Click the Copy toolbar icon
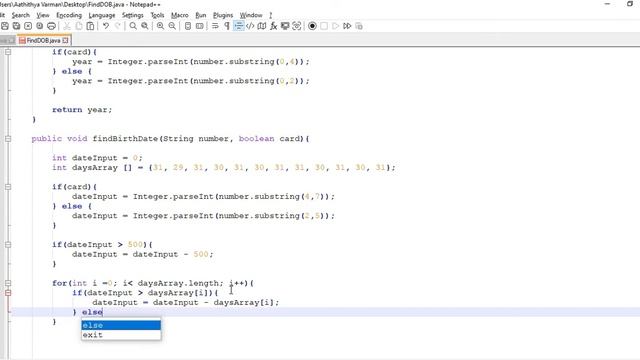 click(79, 26)
